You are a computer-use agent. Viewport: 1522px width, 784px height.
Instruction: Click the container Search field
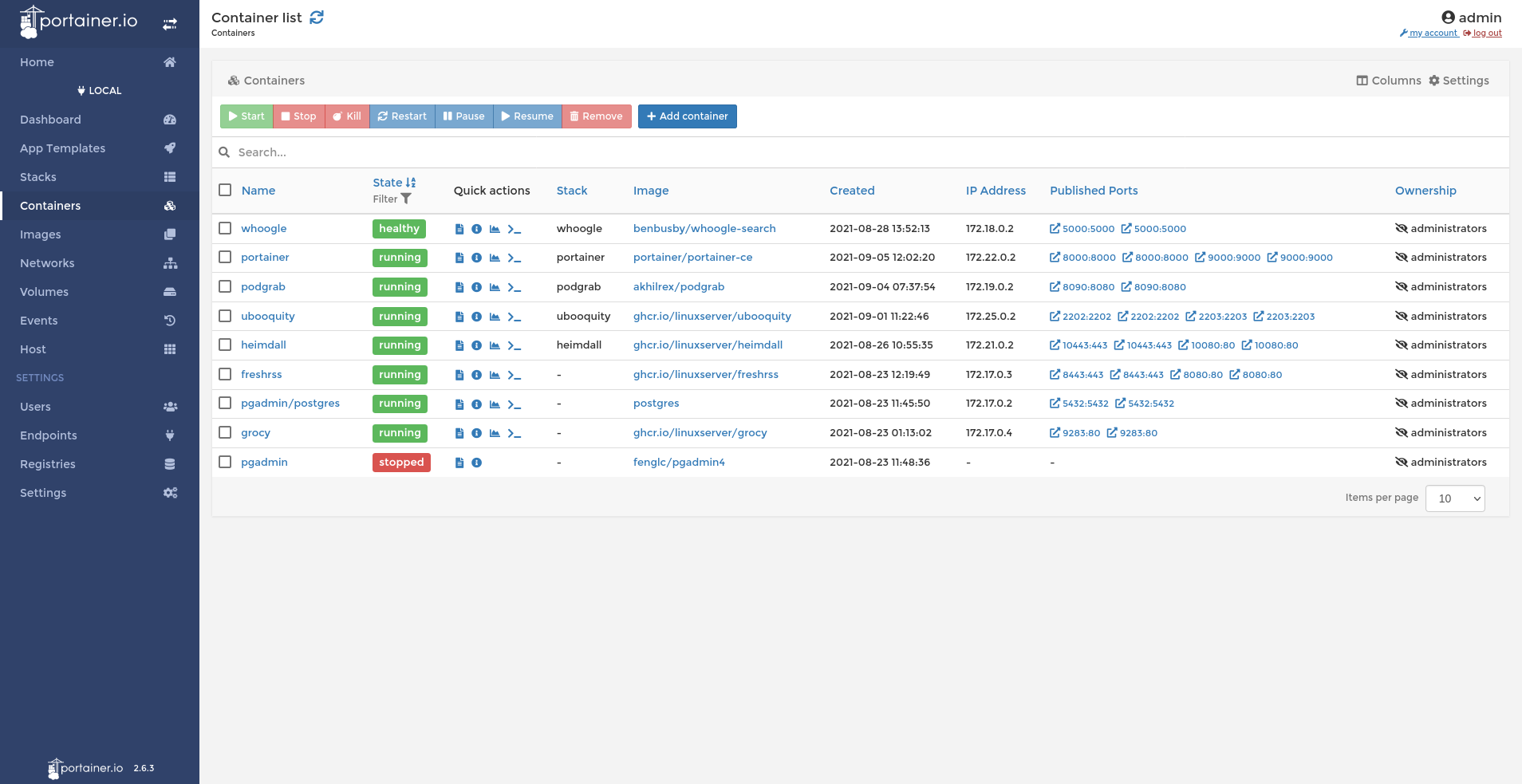[x=860, y=152]
